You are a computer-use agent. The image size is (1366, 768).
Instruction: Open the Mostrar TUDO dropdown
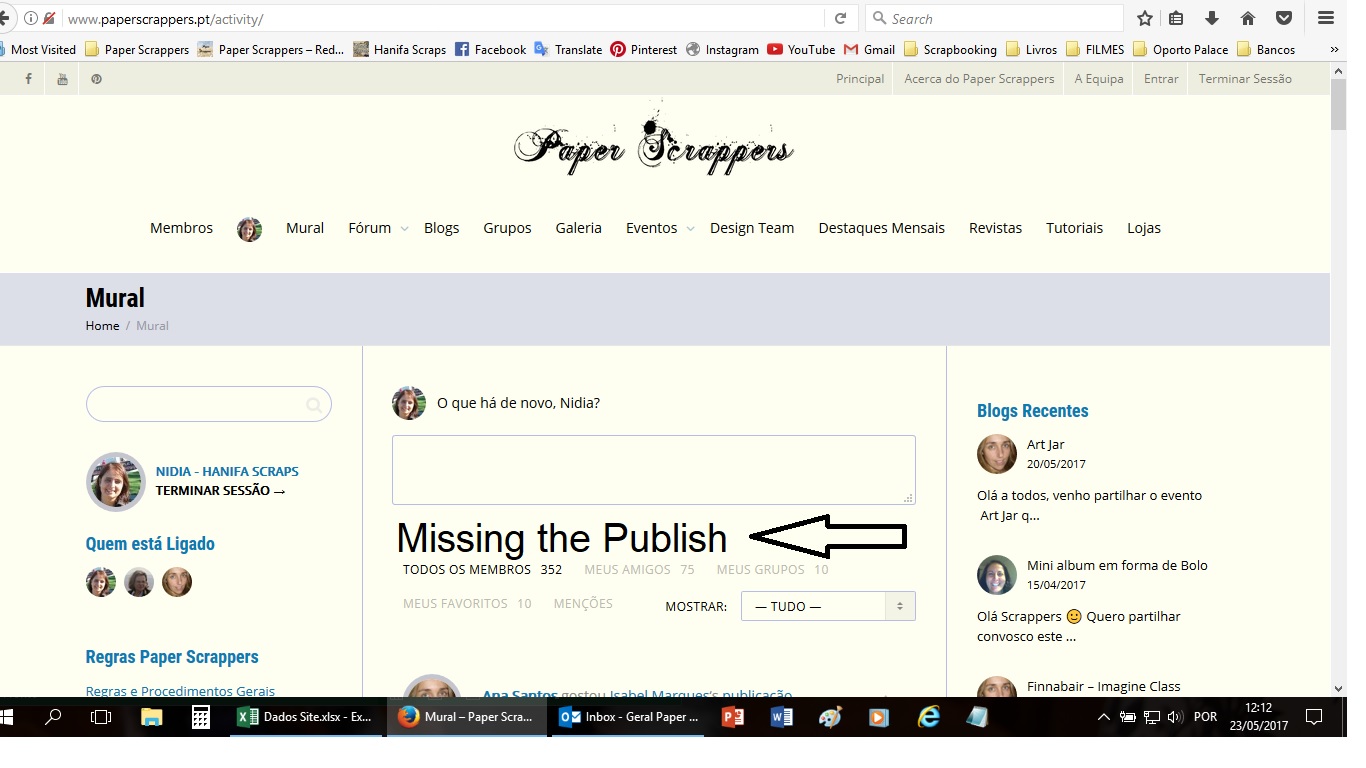[x=828, y=606]
